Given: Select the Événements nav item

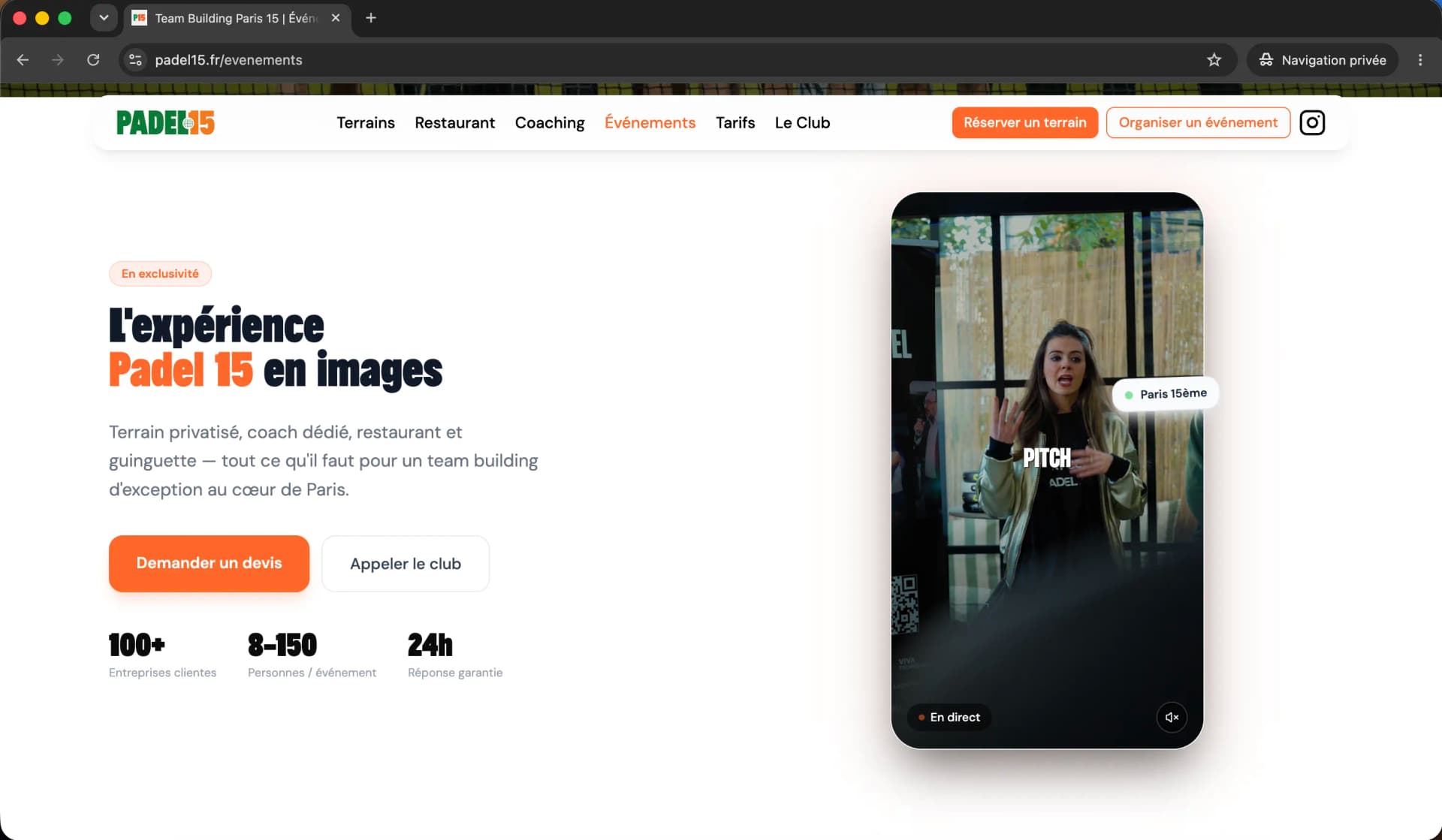Looking at the screenshot, I should pos(650,122).
